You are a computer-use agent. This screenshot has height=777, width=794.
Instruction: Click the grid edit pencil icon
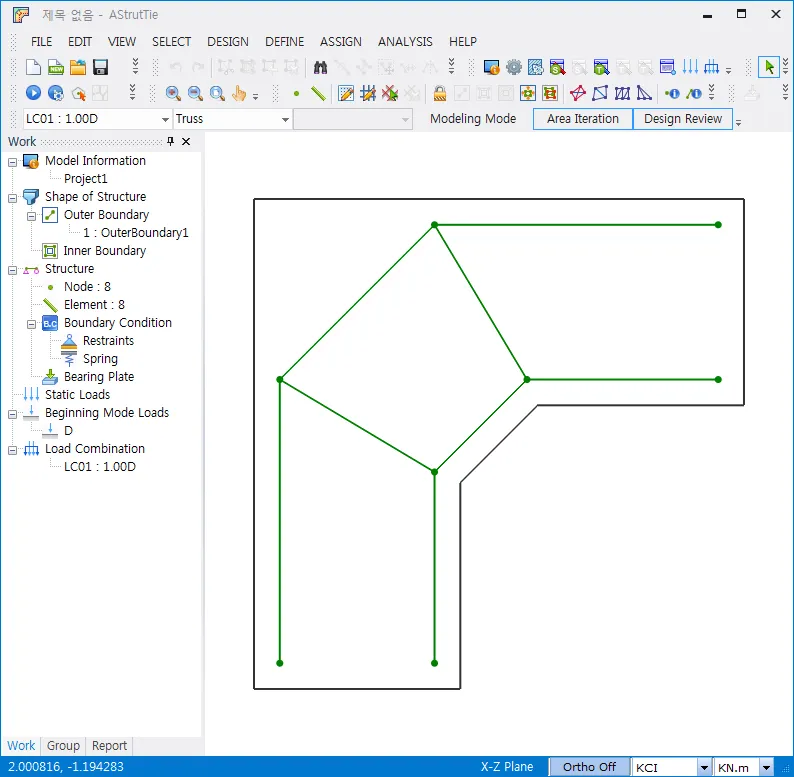coord(346,93)
